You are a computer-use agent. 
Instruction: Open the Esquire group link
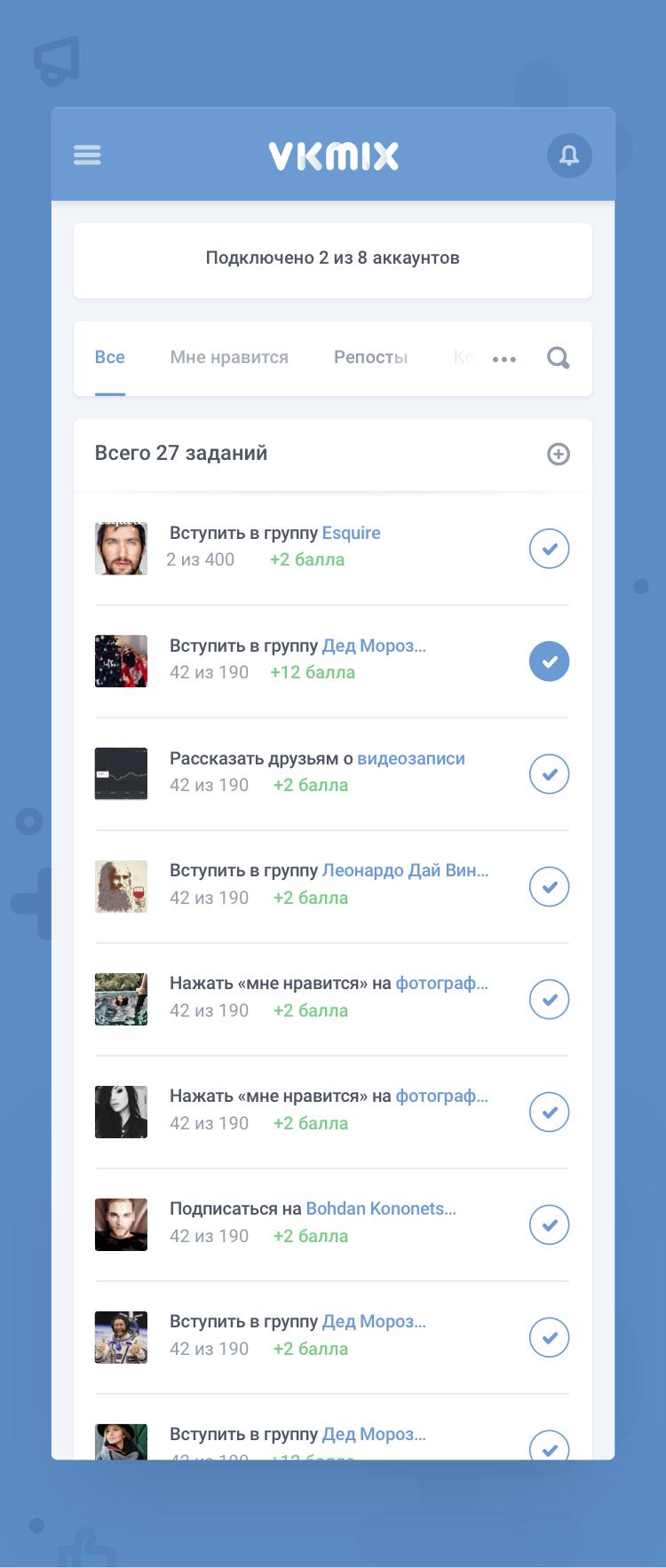click(351, 533)
